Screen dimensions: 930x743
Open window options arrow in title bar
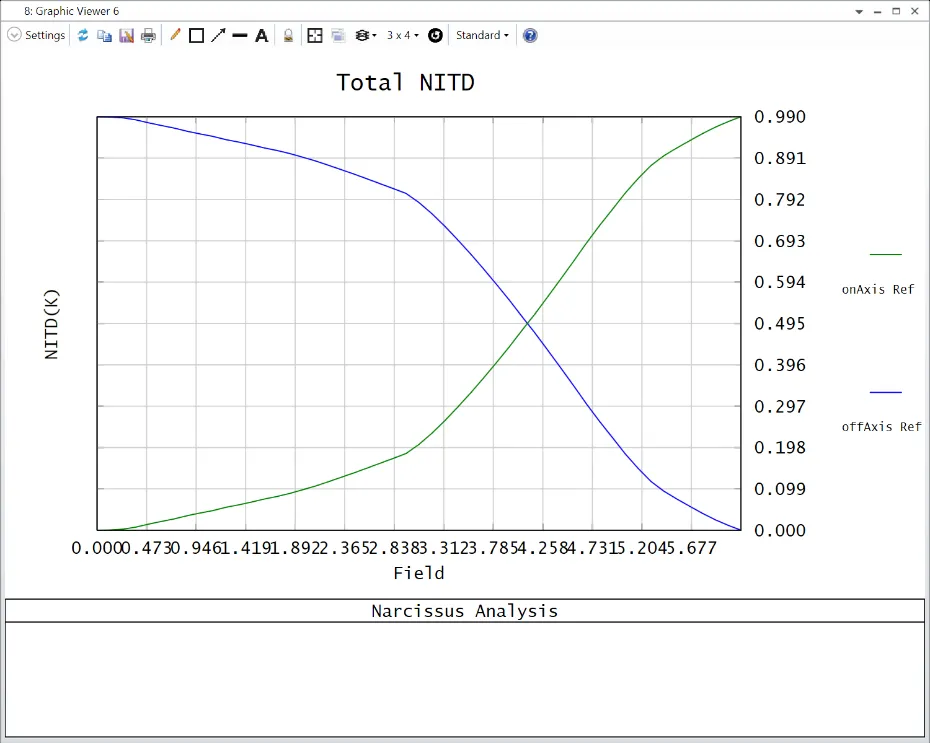[859, 10]
